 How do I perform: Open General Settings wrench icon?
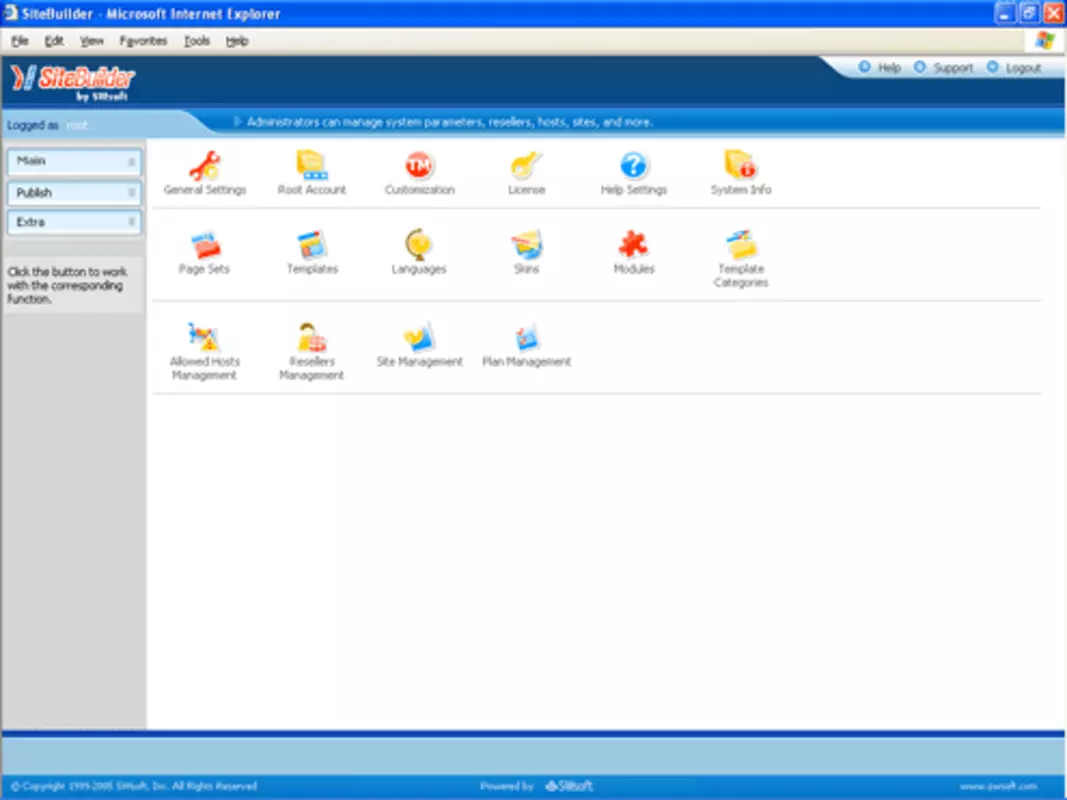[x=205, y=165]
